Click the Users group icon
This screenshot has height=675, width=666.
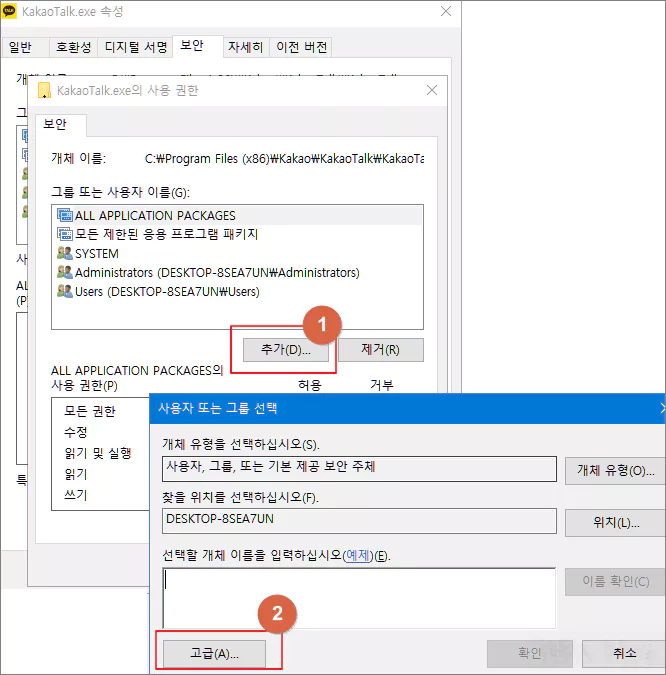(65, 291)
